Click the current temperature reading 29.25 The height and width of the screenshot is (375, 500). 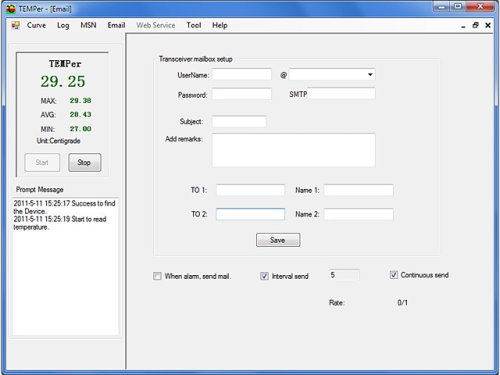[63, 82]
